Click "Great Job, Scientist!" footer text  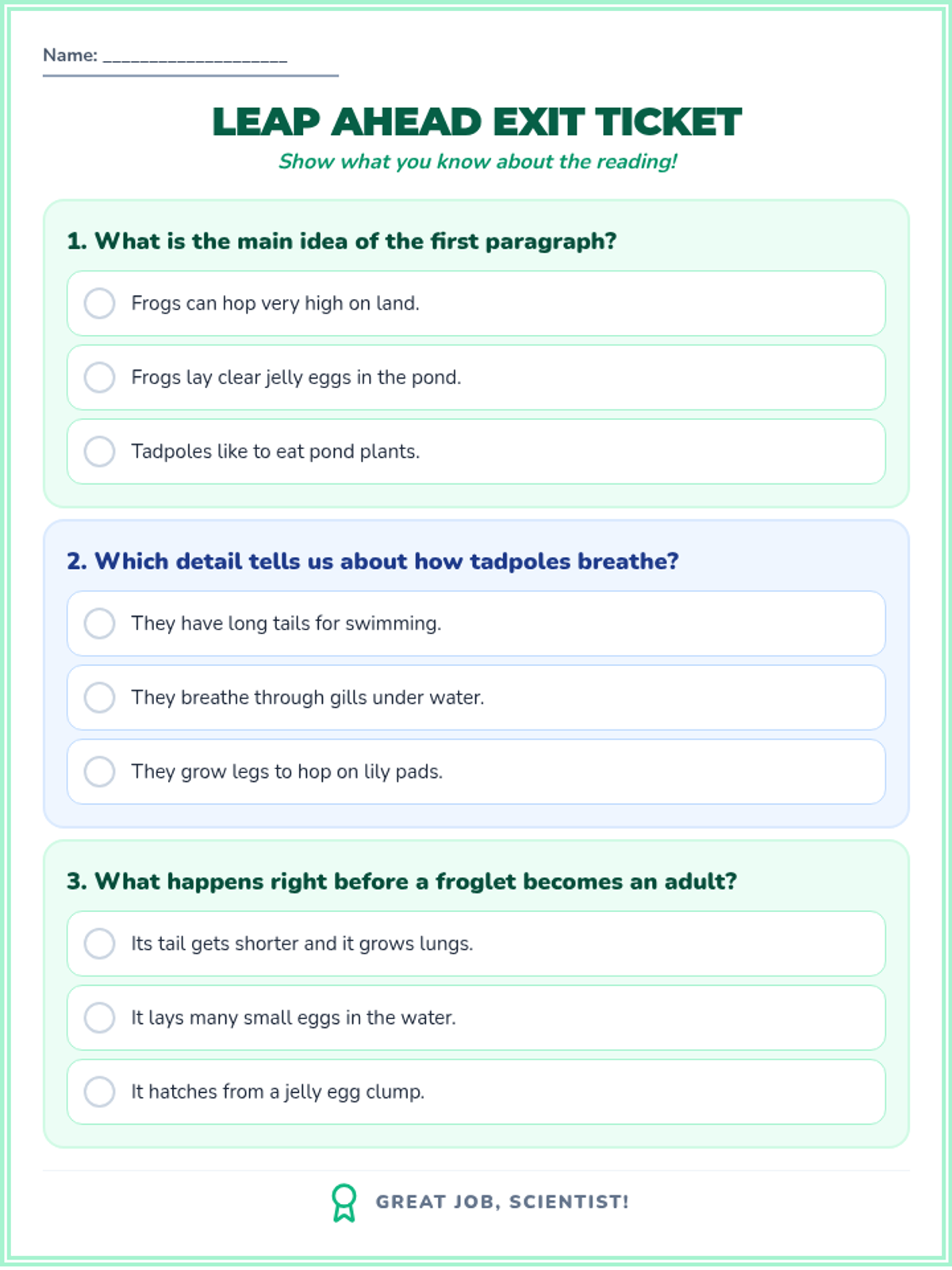[502, 1202]
